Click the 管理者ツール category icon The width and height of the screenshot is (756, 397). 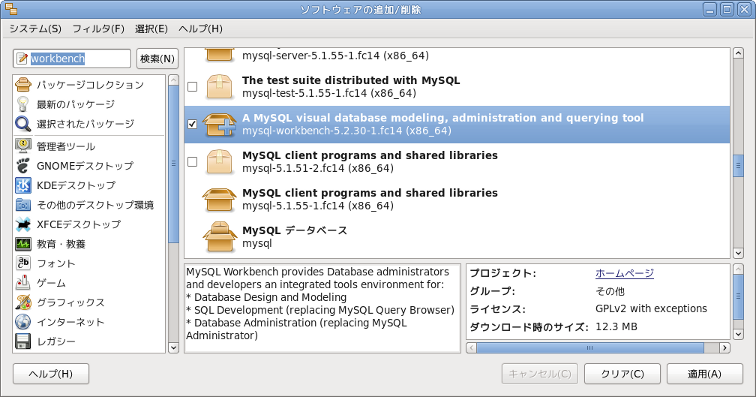tap(23, 146)
